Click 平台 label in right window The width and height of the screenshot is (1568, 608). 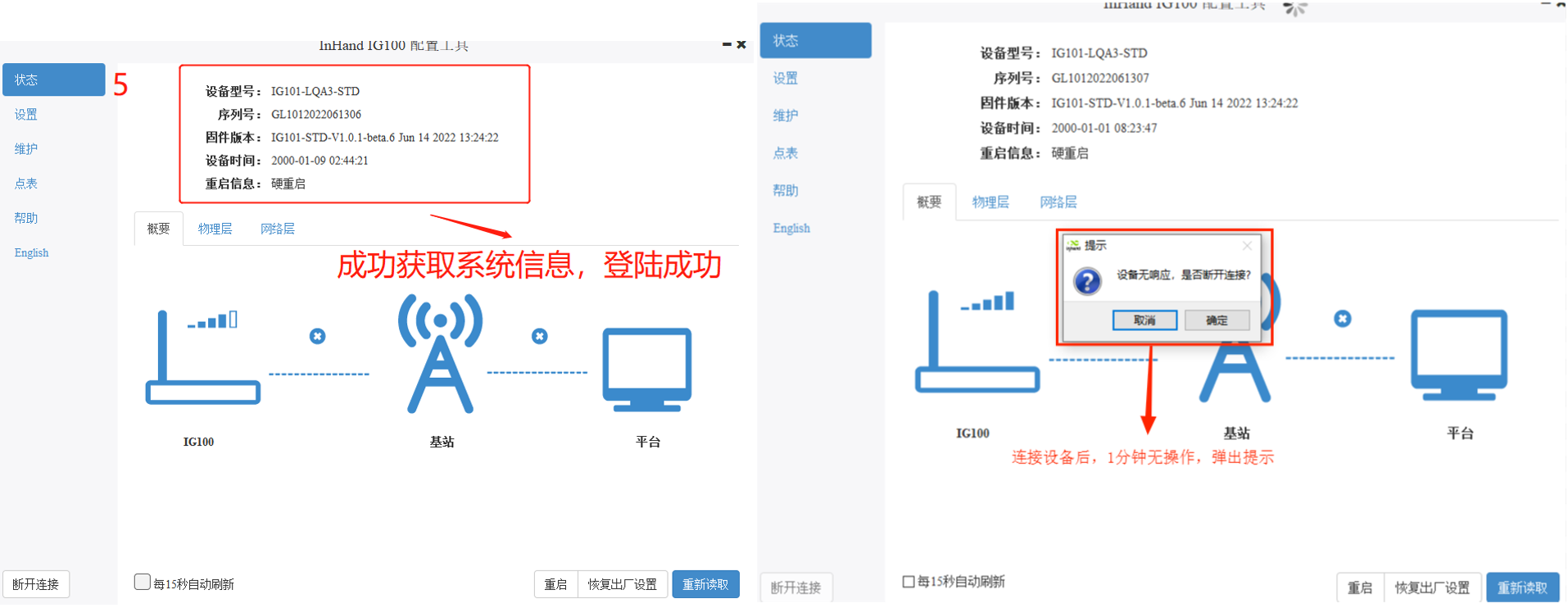click(1460, 433)
